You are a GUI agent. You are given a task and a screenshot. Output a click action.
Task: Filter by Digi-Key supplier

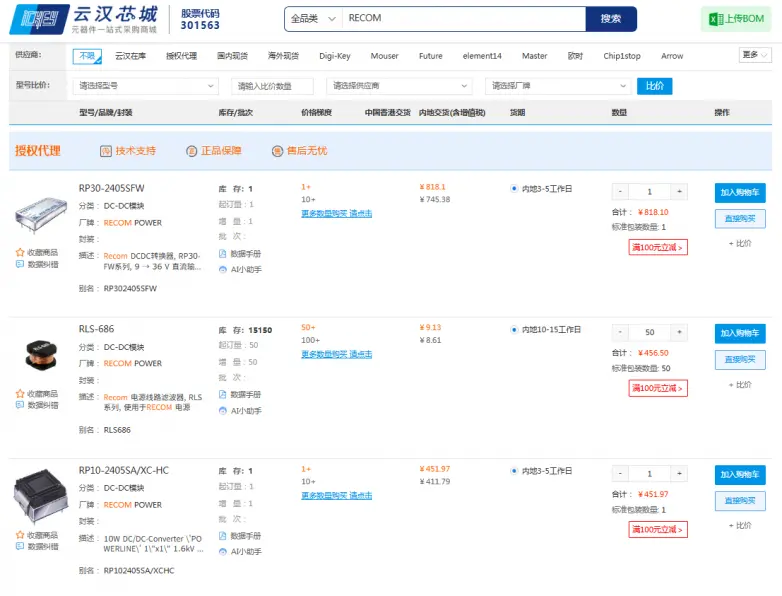[335, 56]
